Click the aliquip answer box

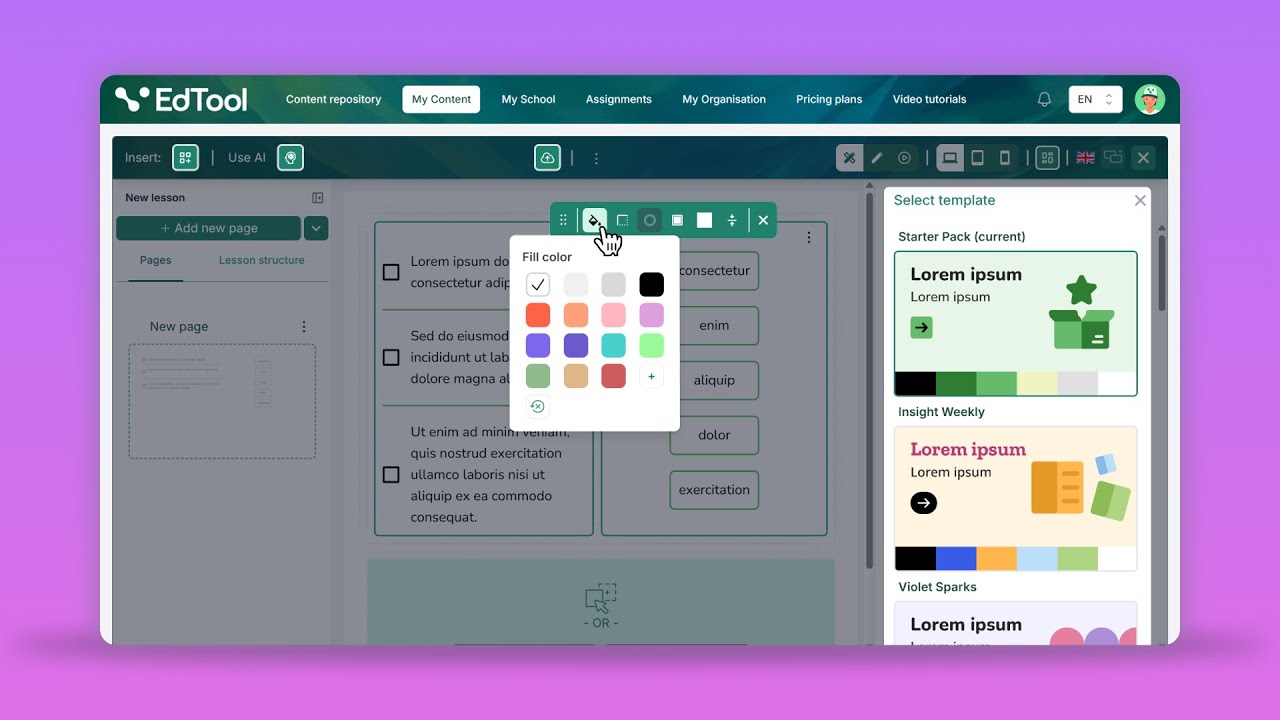pyautogui.click(x=714, y=380)
